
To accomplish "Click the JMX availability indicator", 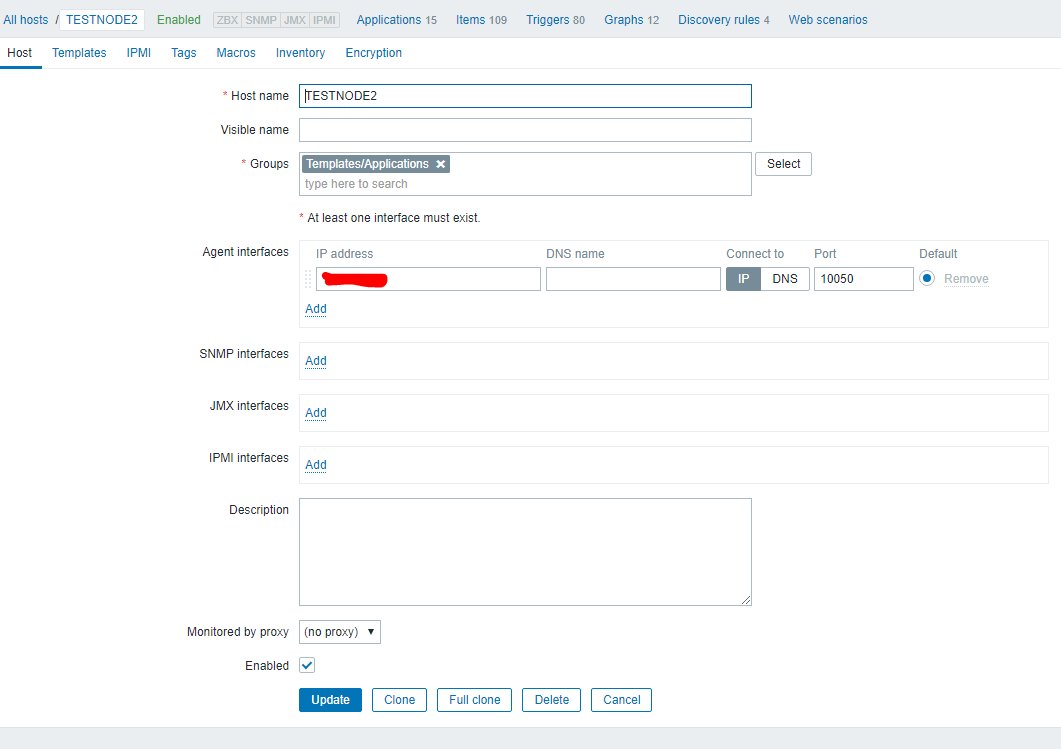I will tap(293, 20).
